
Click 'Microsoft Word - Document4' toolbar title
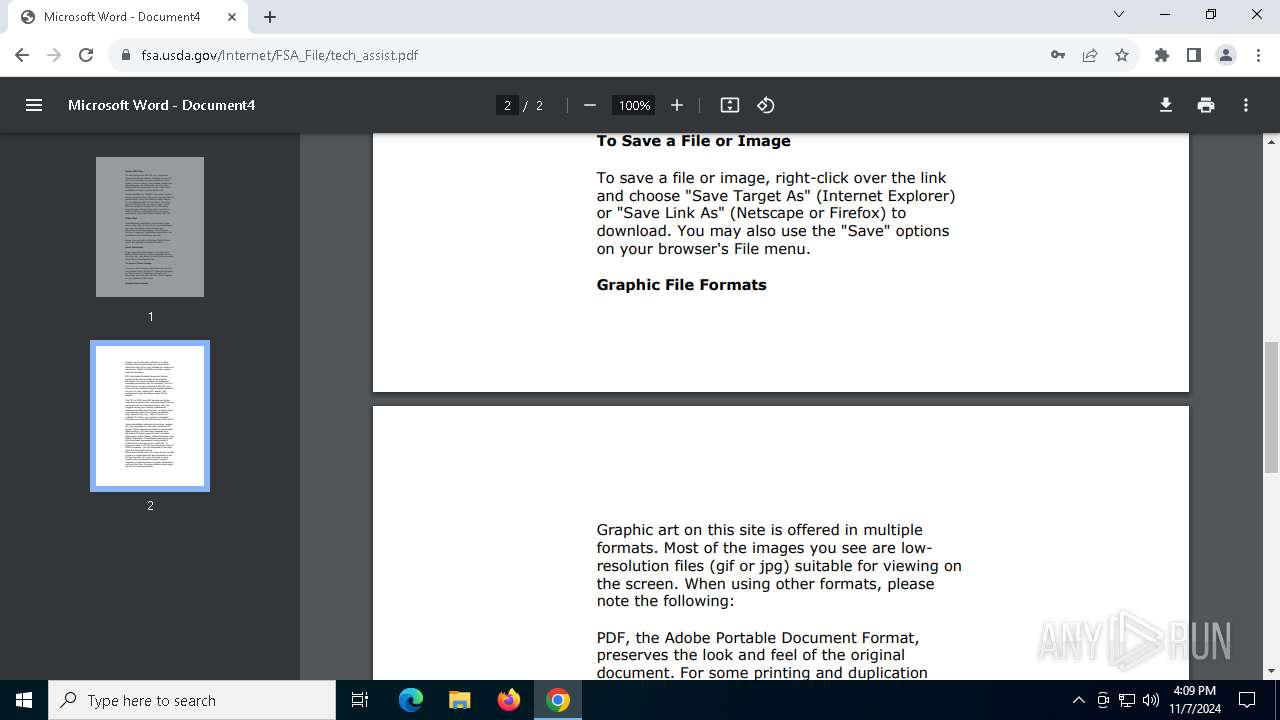click(161, 105)
